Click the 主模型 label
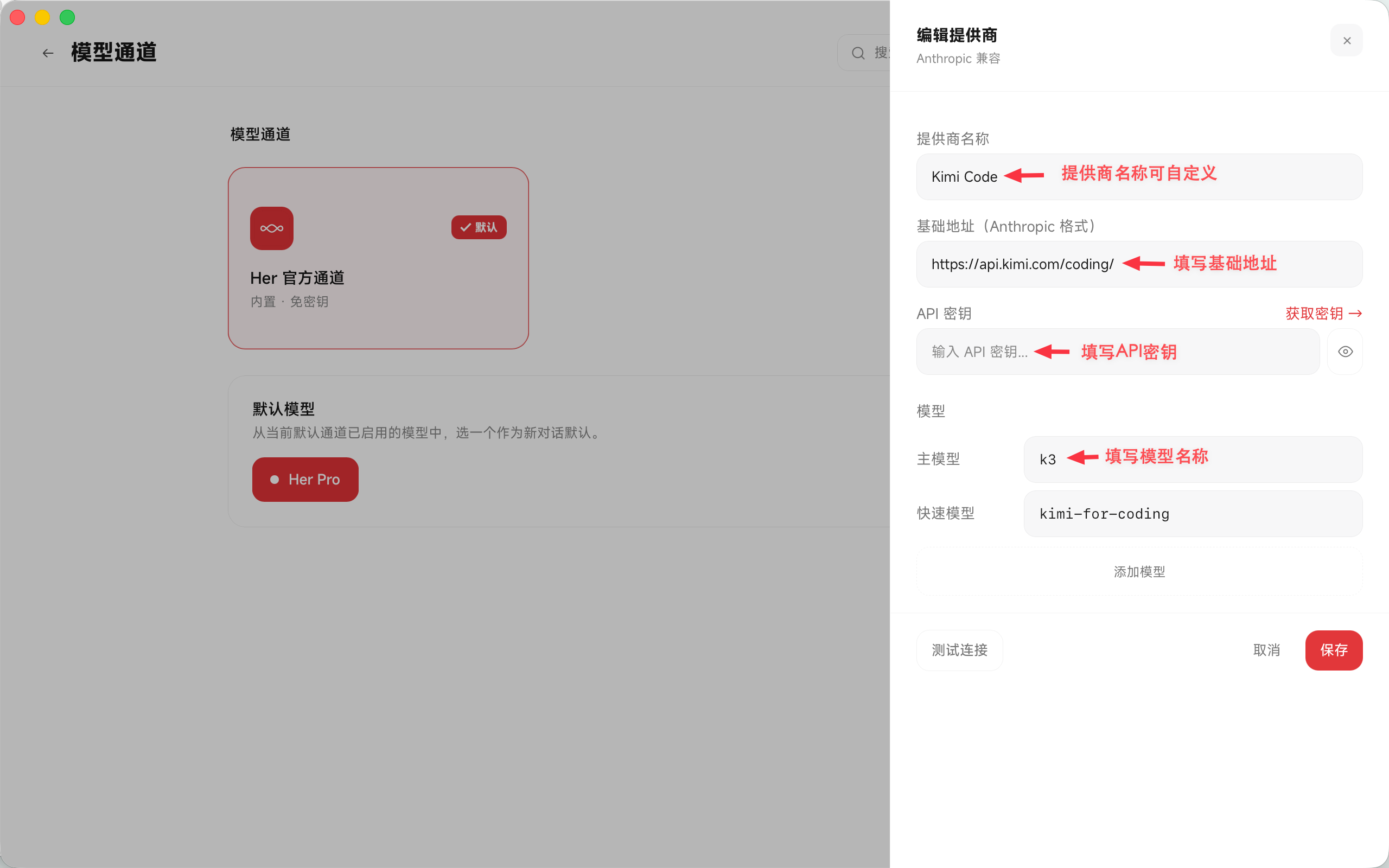 (938, 459)
